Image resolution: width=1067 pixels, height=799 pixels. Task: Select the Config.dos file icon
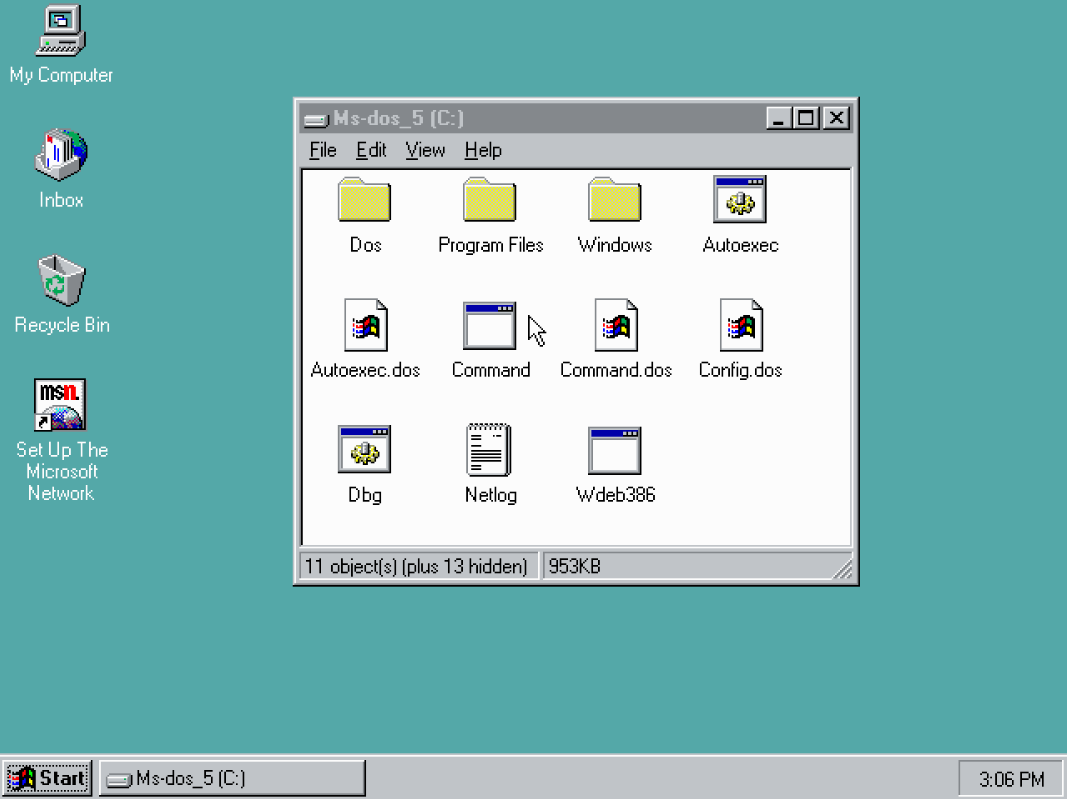[741, 325]
